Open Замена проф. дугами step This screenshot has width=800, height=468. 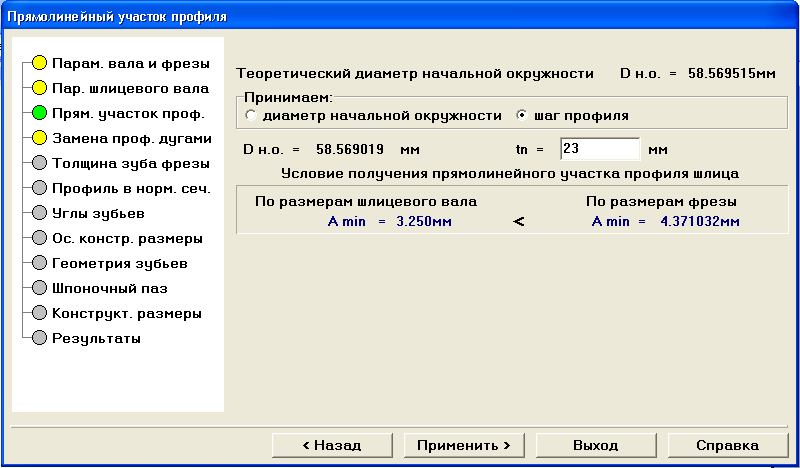(132, 139)
